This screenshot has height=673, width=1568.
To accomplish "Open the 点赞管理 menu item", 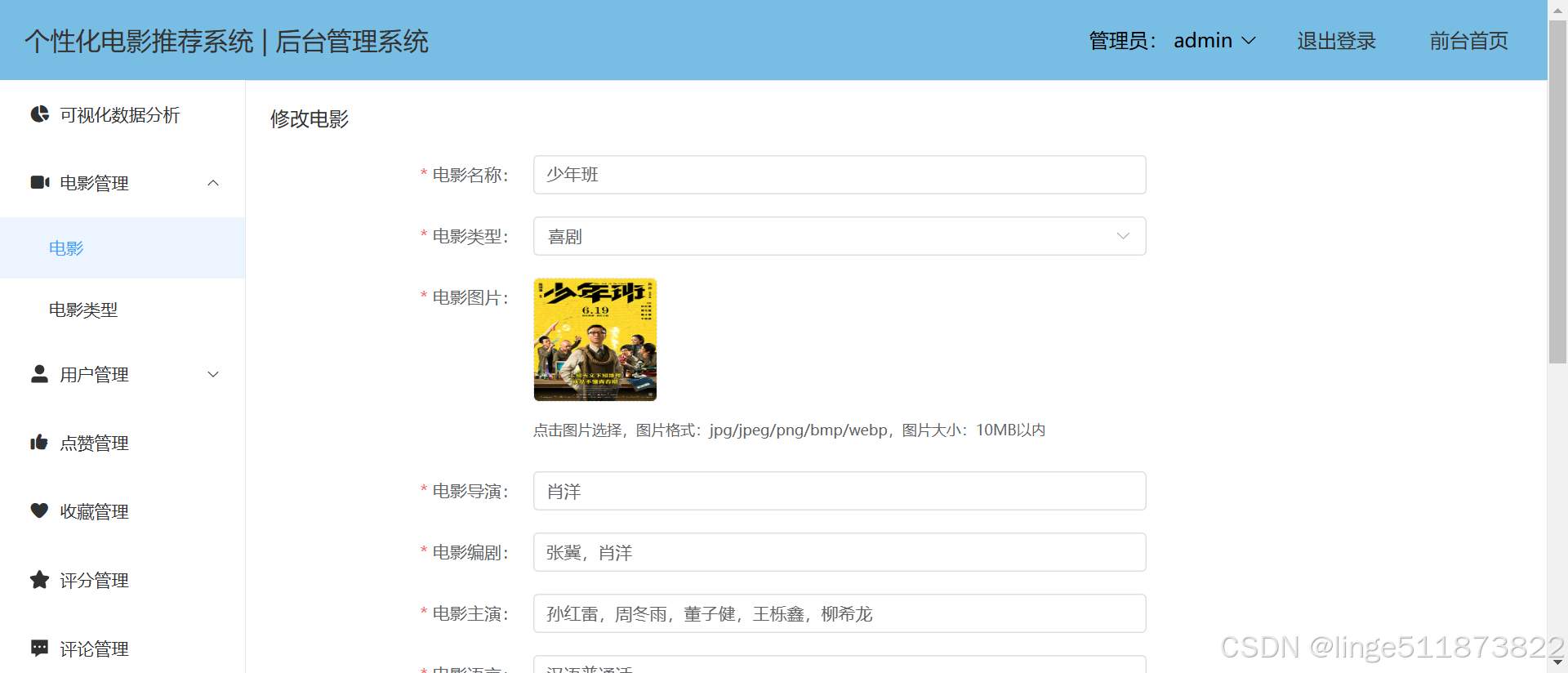I will point(122,443).
